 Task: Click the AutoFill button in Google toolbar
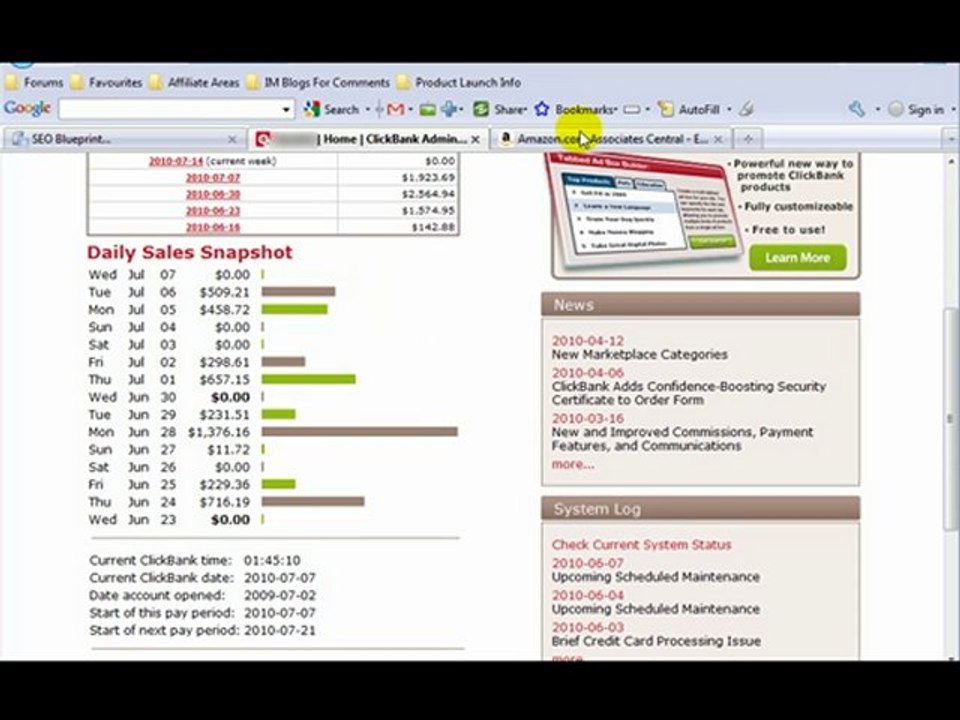tap(688, 110)
